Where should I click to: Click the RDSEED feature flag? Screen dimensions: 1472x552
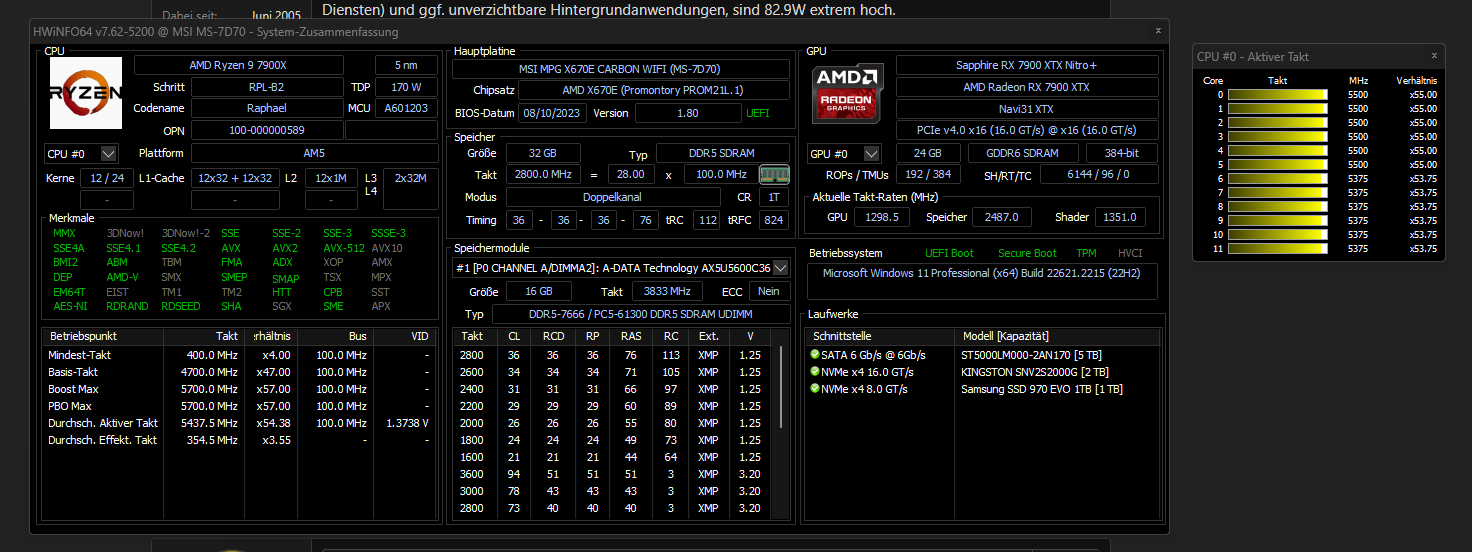point(180,306)
